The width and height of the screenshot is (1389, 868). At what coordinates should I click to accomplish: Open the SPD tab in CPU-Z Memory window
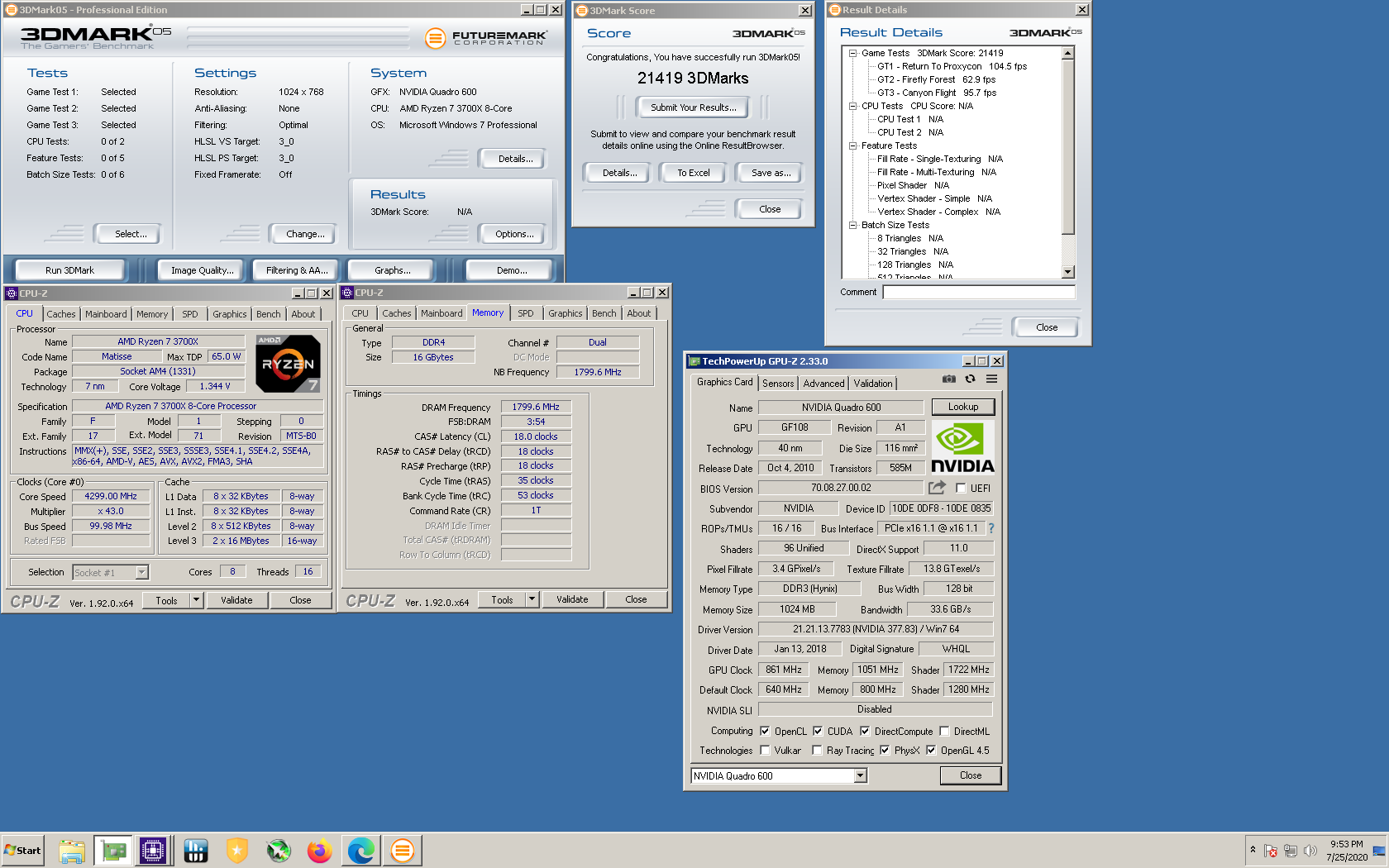(x=526, y=313)
